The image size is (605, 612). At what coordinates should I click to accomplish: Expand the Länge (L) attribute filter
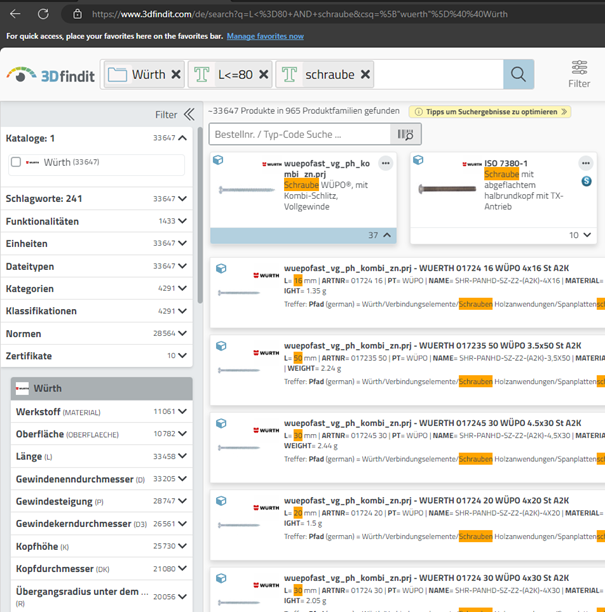[182, 456]
